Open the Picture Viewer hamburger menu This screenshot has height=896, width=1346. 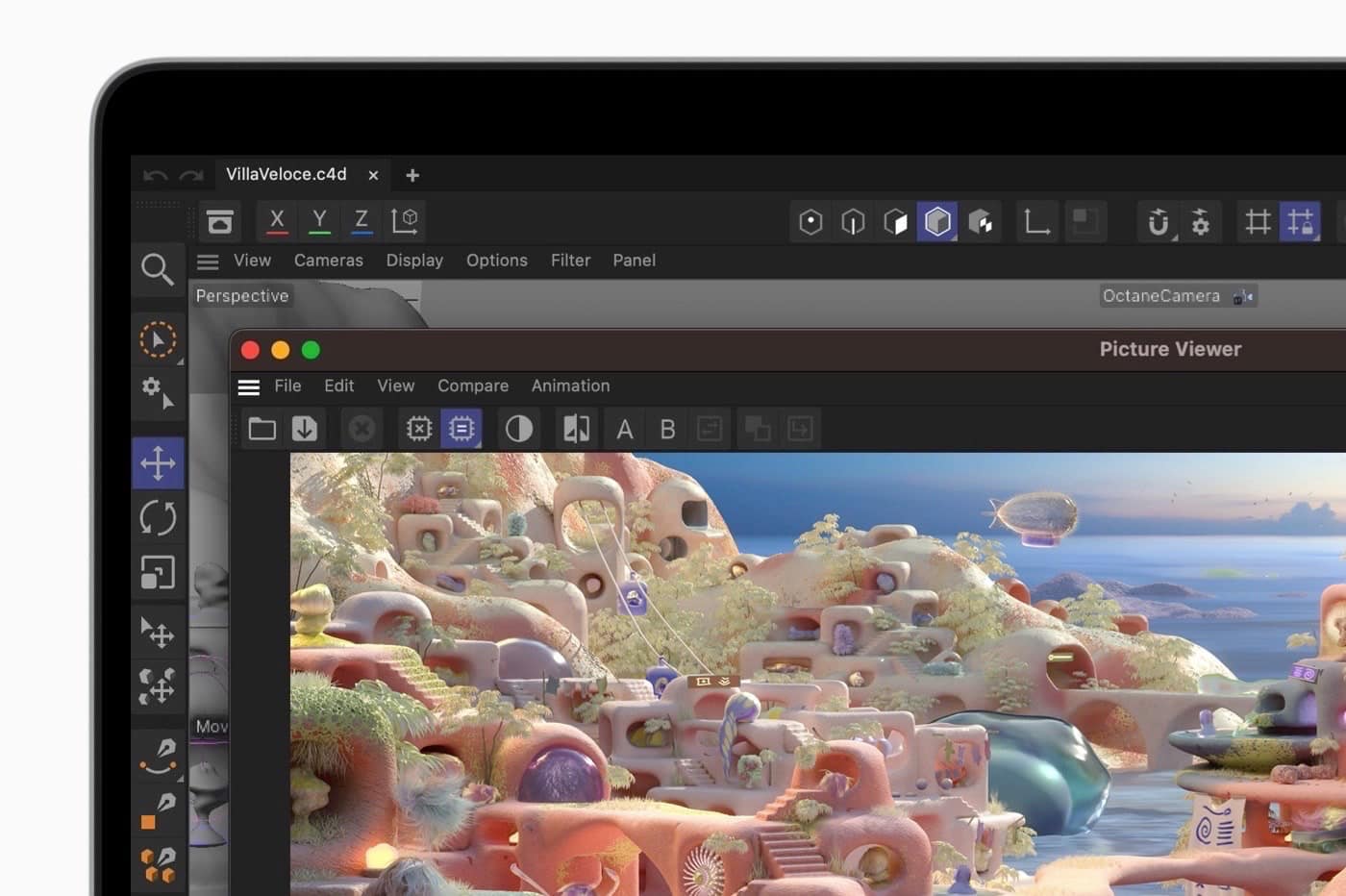(x=249, y=386)
